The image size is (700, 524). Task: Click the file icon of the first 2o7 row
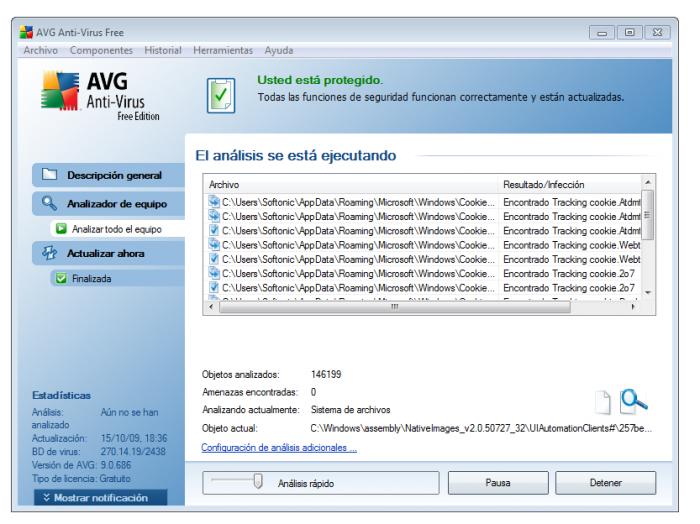pos(214,273)
